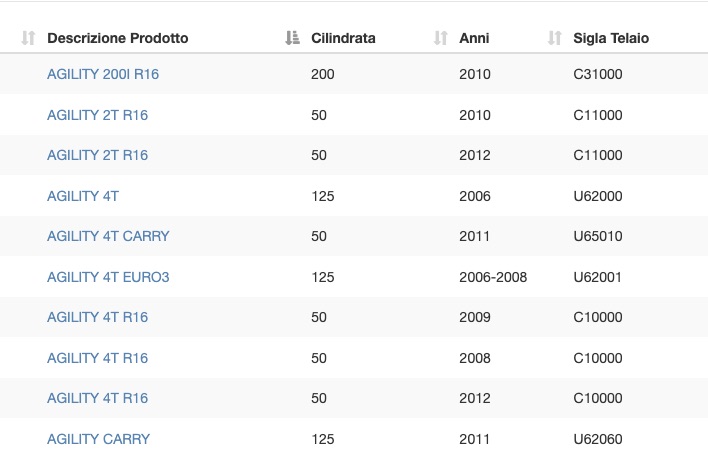Image resolution: width=708 pixels, height=466 pixels.
Task: Select the row with frame code U62001
Action: click(x=354, y=277)
